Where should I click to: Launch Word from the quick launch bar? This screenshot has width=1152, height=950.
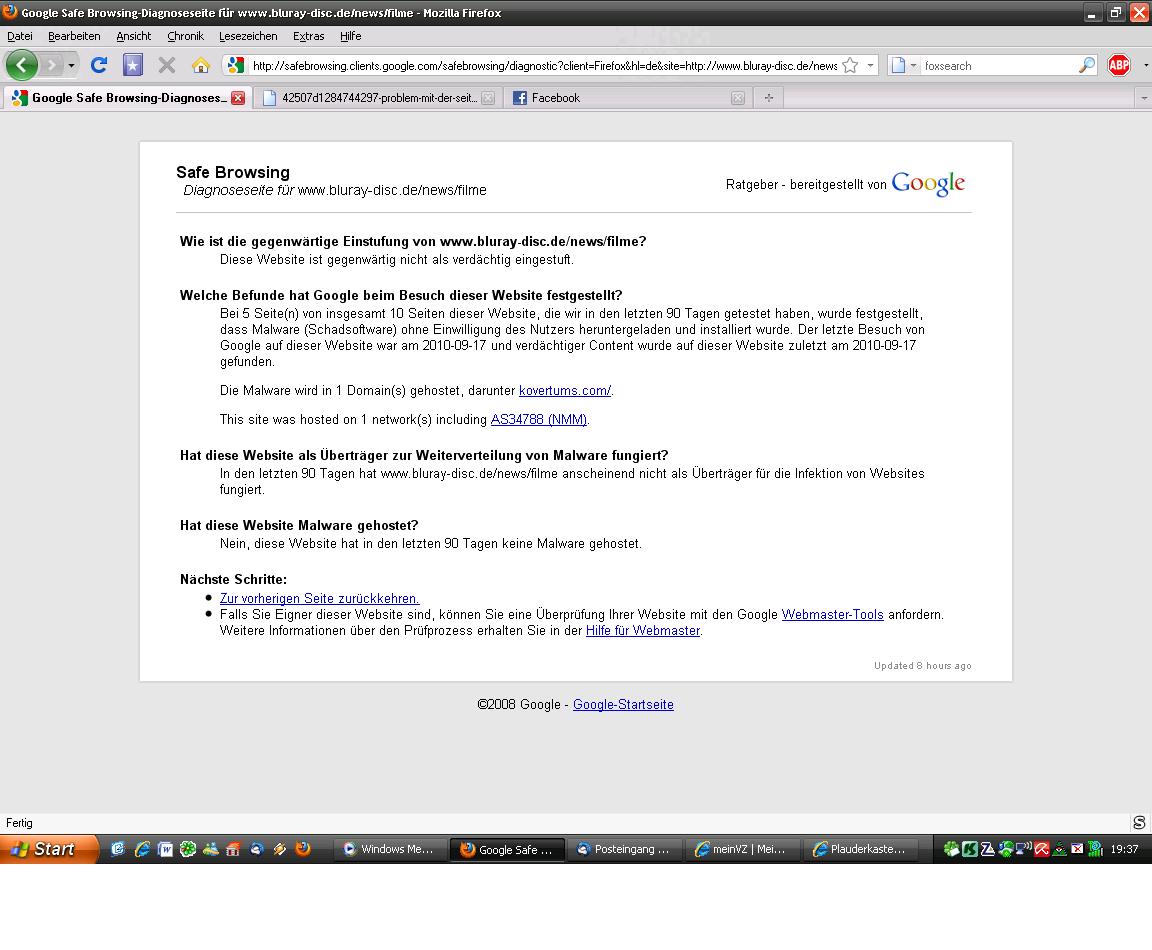(165, 849)
